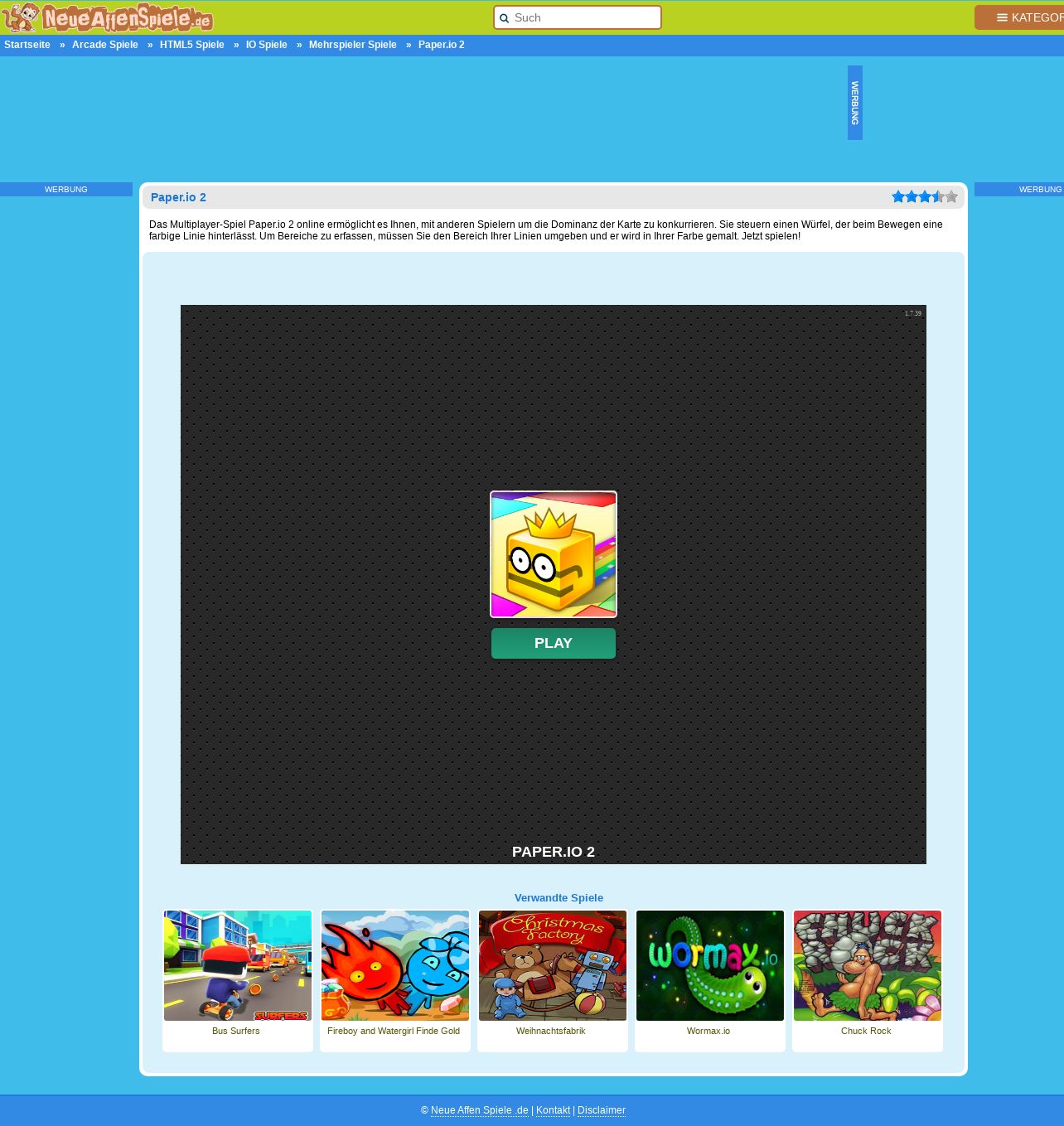
Task: Click Bus Surfers title link
Action: 236,1031
